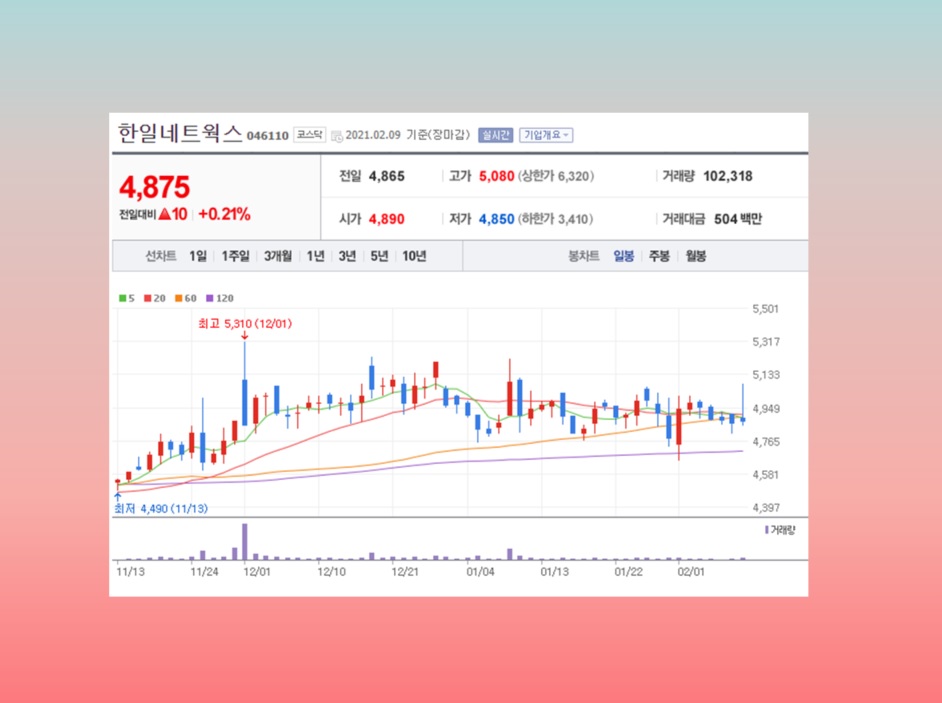
Task: Click the 저가 value 4,850
Action: coord(496,219)
